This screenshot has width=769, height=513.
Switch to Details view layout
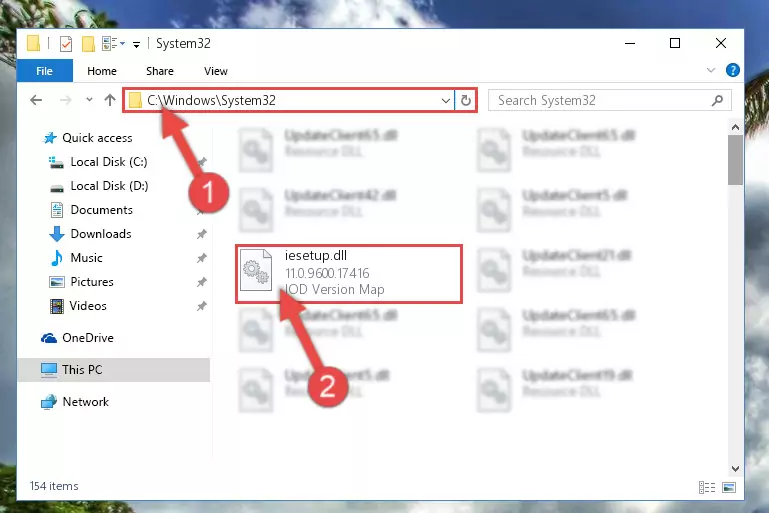tap(707, 487)
